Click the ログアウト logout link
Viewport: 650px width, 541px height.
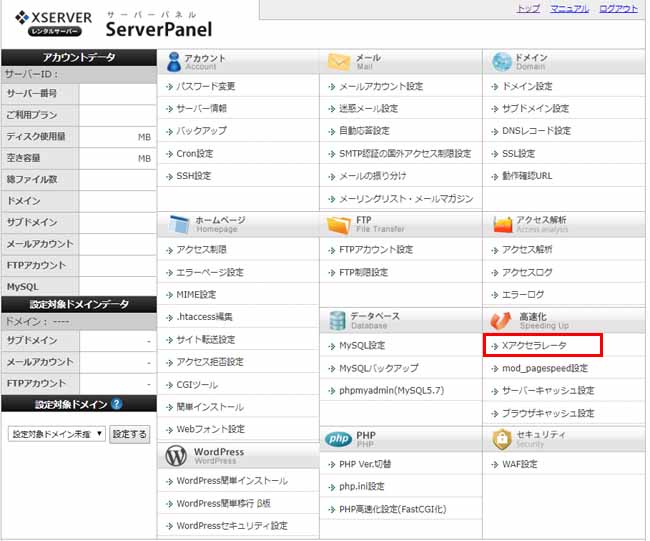618,8
